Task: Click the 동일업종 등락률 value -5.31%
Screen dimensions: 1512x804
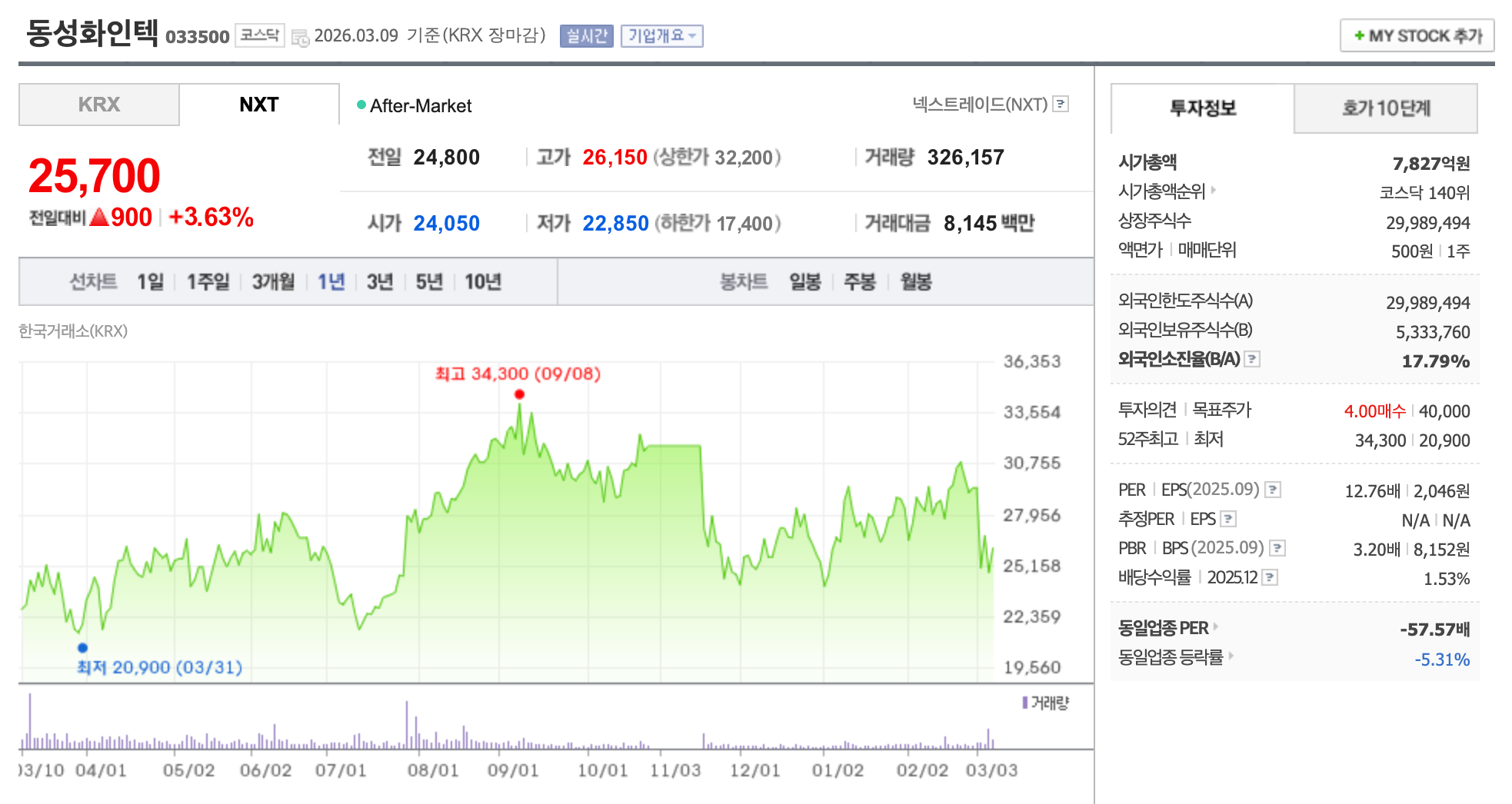Action: coord(1442,659)
